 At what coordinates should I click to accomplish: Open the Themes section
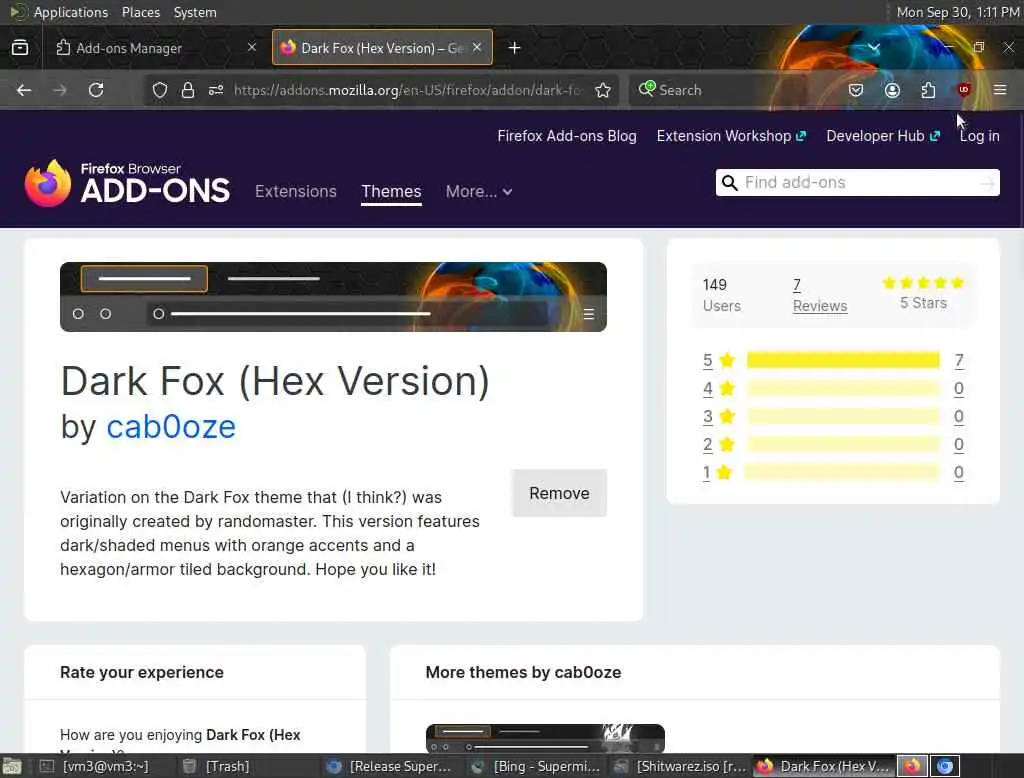pyautogui.click(x=391, y=191)
